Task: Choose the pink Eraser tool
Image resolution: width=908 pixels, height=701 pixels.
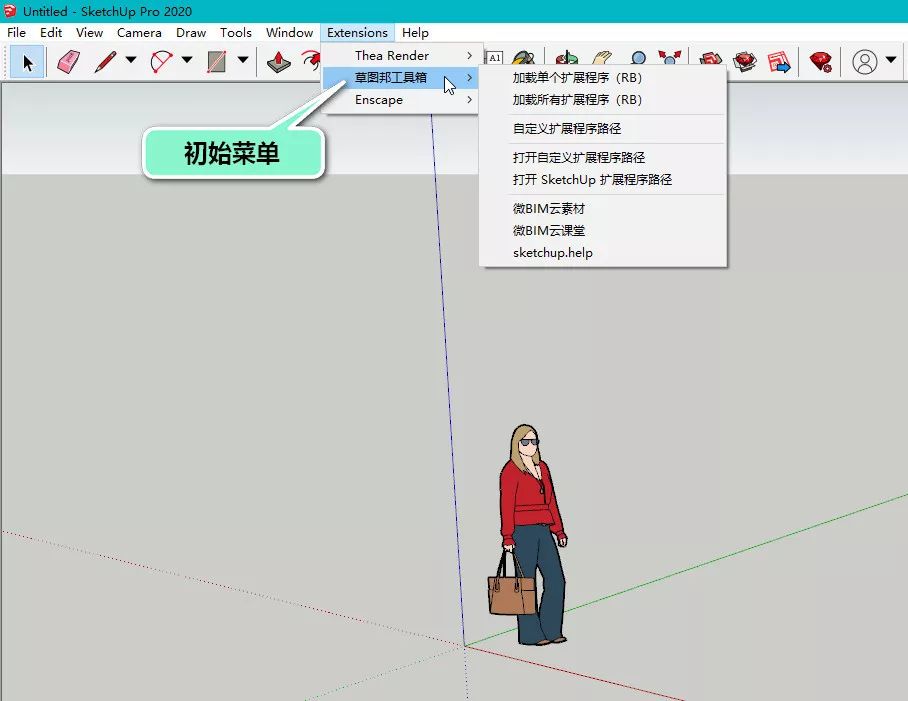Action: (x=68, y=61)
